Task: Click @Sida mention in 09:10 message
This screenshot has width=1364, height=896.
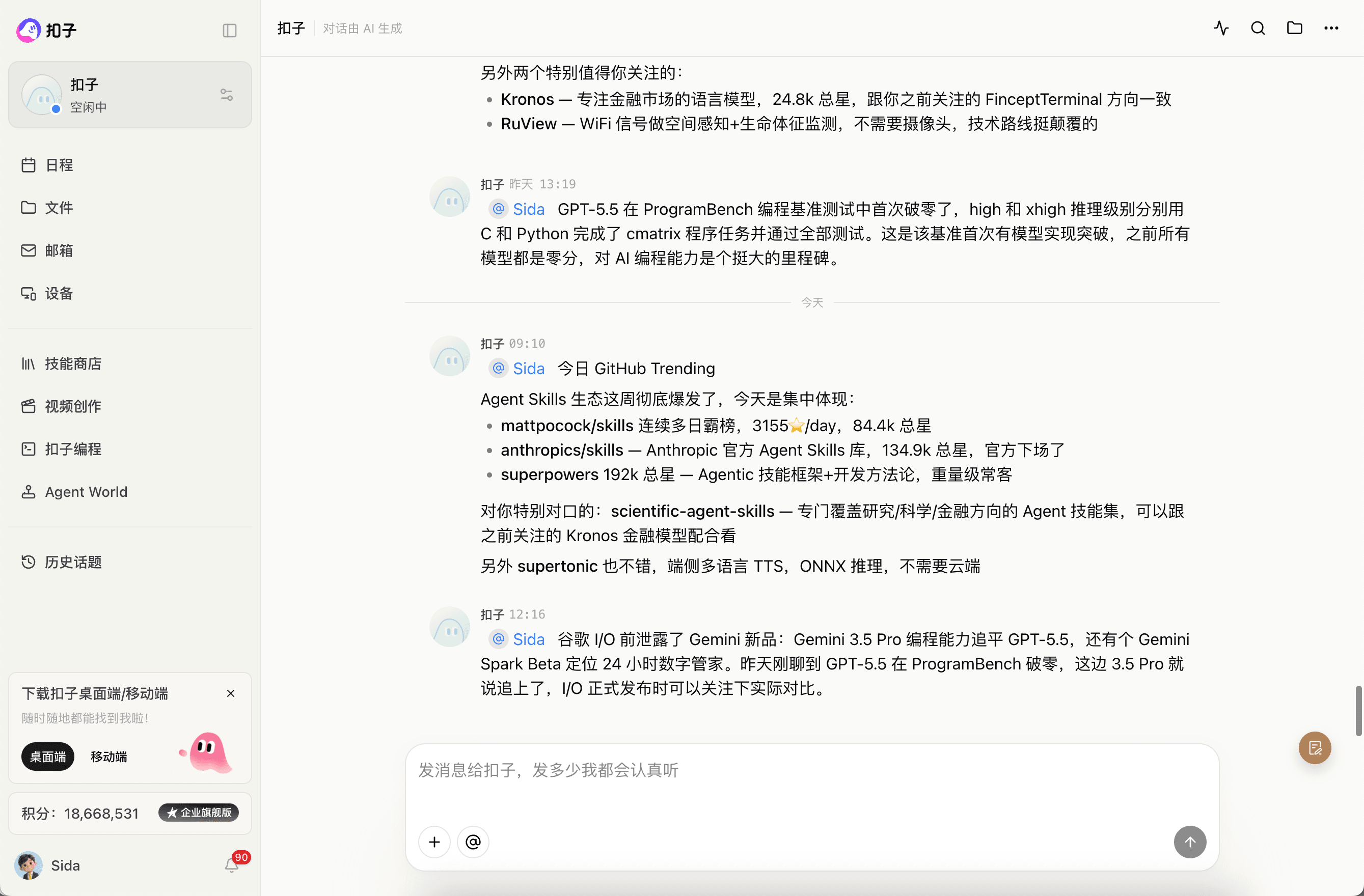Action: tap(518, 369)
